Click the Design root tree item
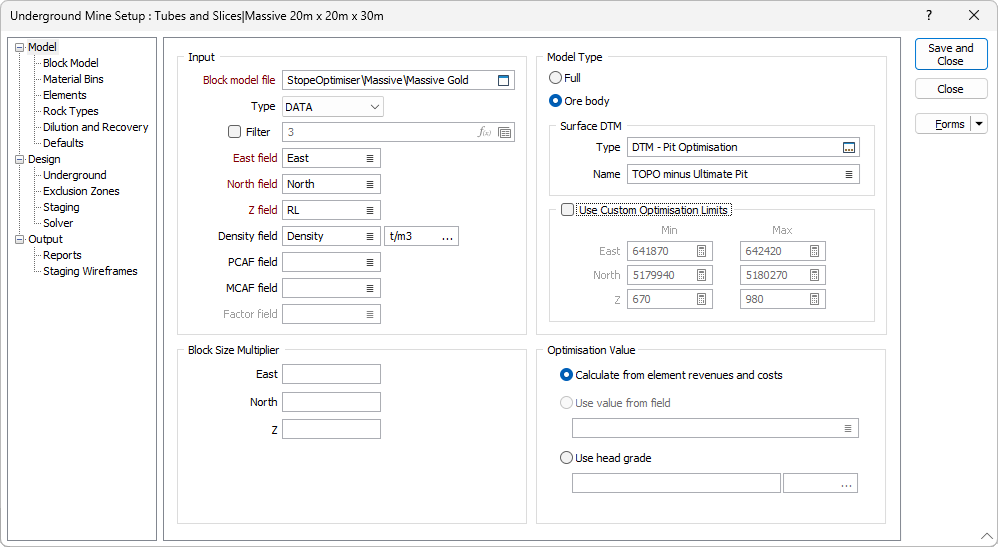 pos(44,159)
